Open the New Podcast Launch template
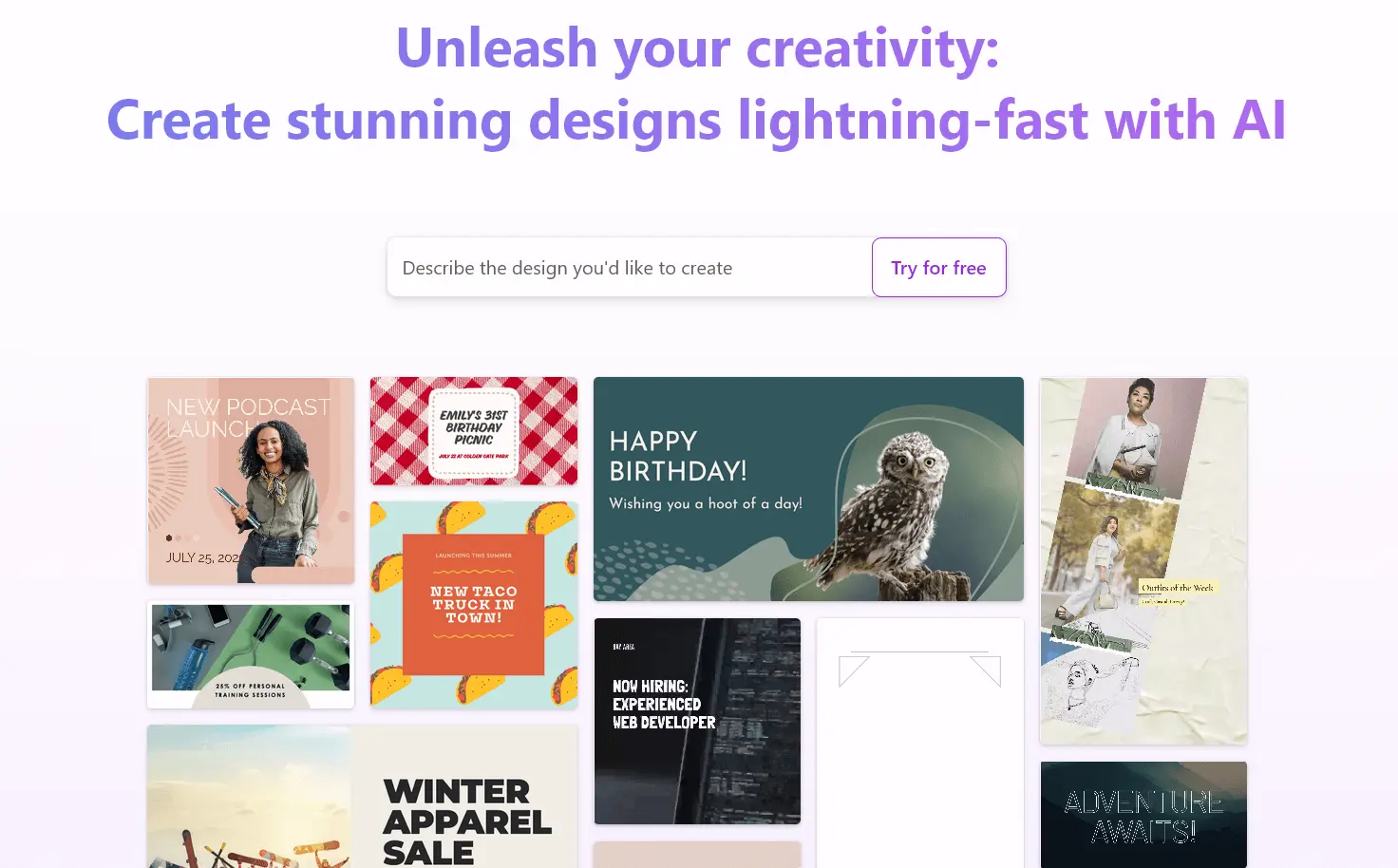 point(251,481)
